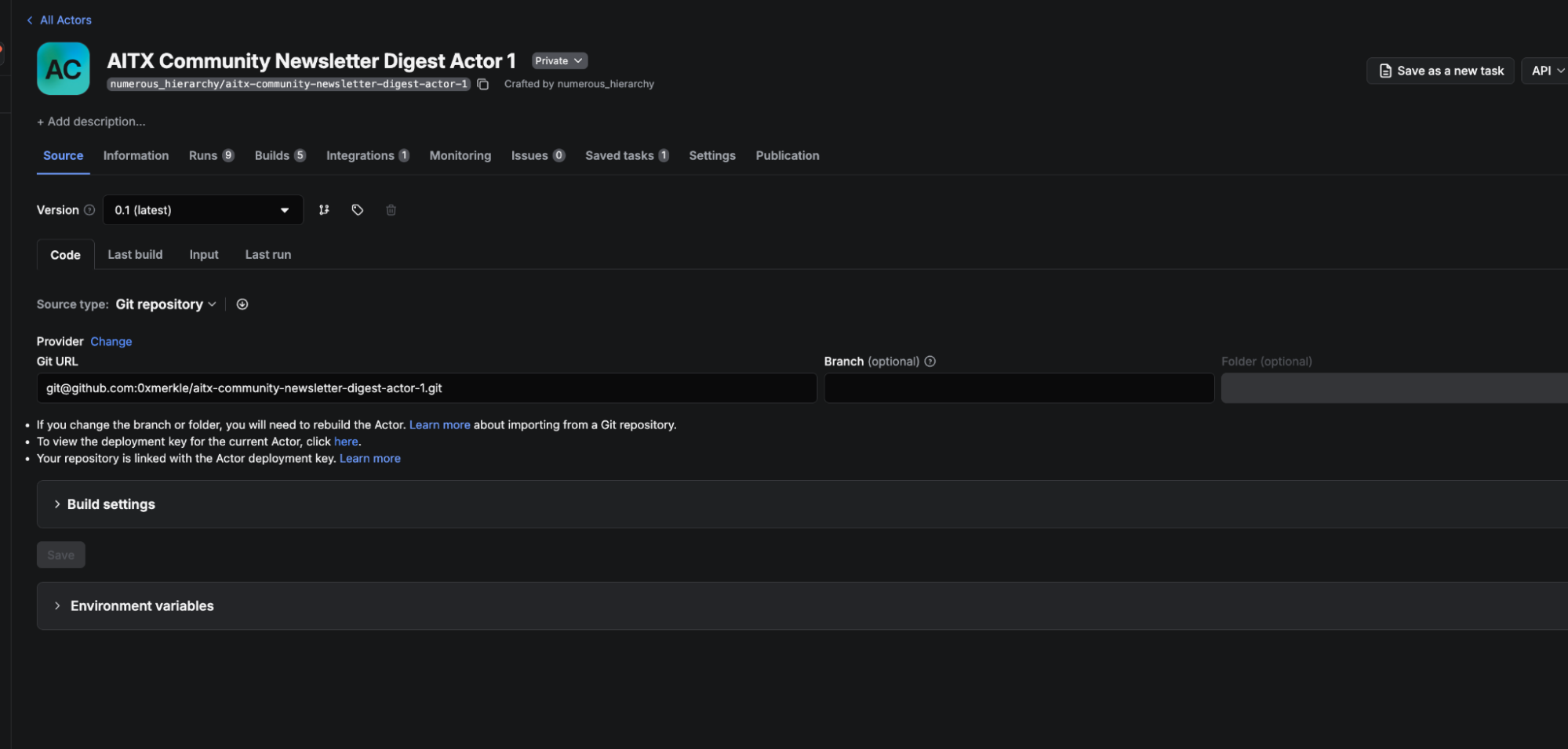Copy the actor path to clipboard
This screenshot has width=1568, height=749.
pyautogui.click(x=483, y=85)
